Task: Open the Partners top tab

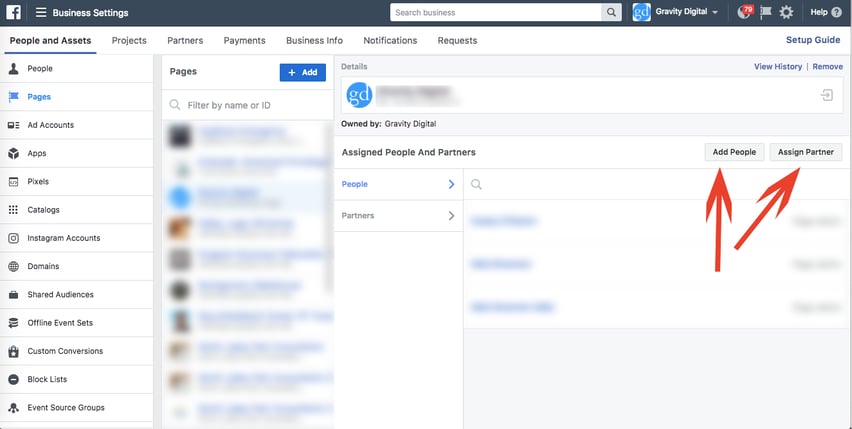Action: click(x=185, y=40)
